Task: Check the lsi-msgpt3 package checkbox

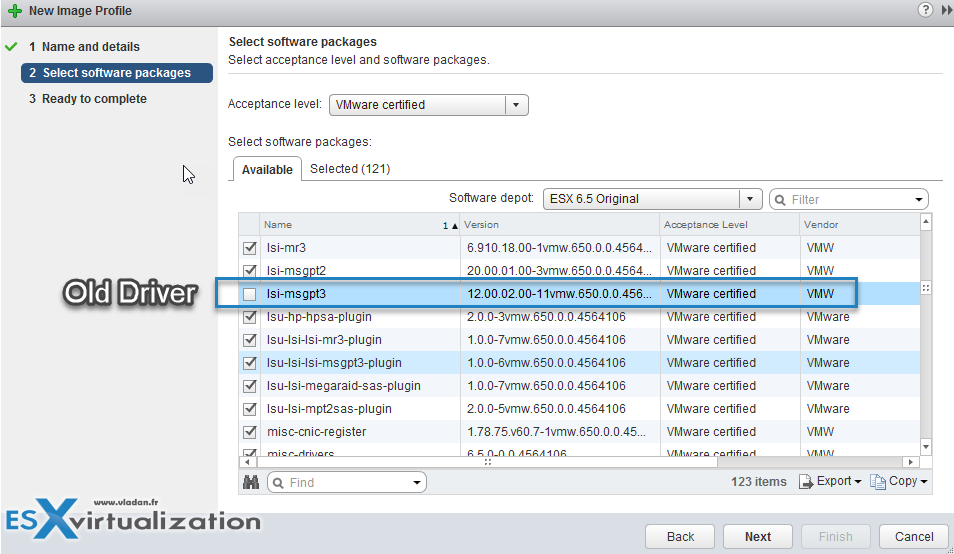Action: click(250, 294)
